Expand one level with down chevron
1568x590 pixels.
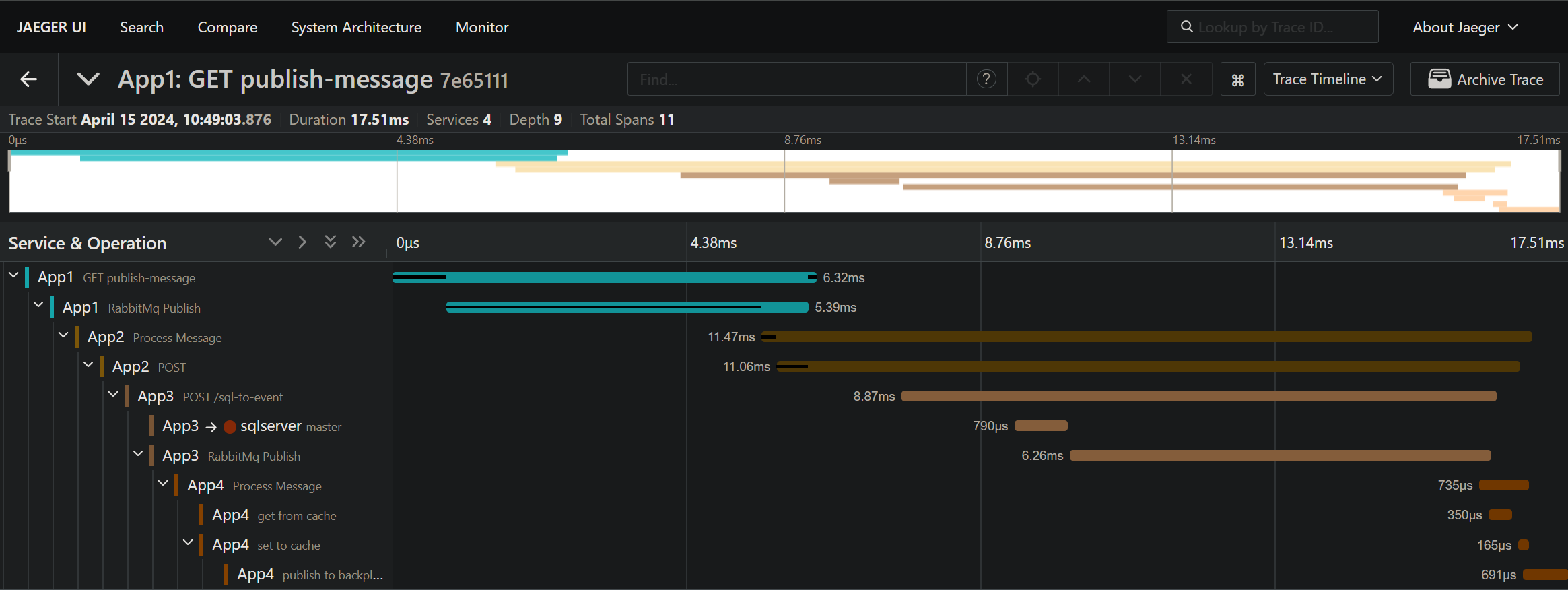[x=275, y=242]
